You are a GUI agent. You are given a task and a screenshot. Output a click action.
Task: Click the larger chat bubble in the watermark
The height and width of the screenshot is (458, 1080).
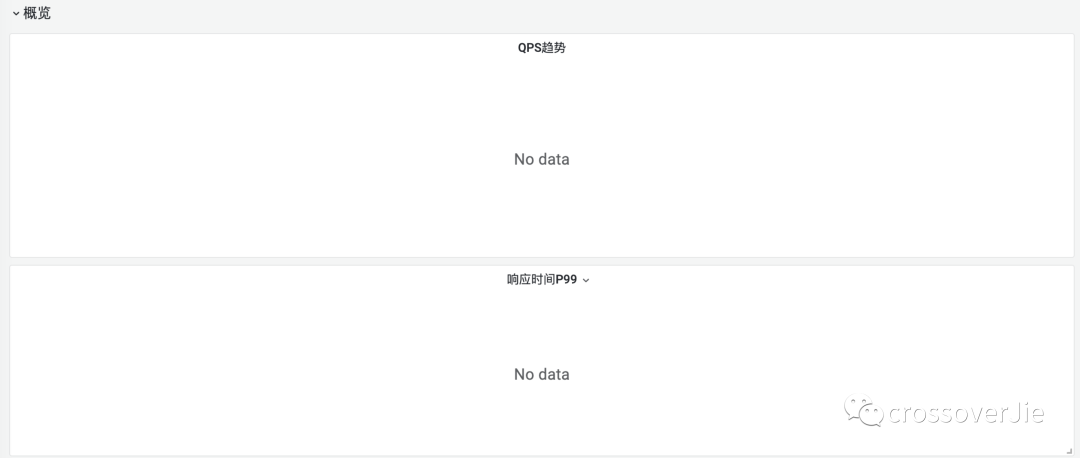click(x=858, y=405)
